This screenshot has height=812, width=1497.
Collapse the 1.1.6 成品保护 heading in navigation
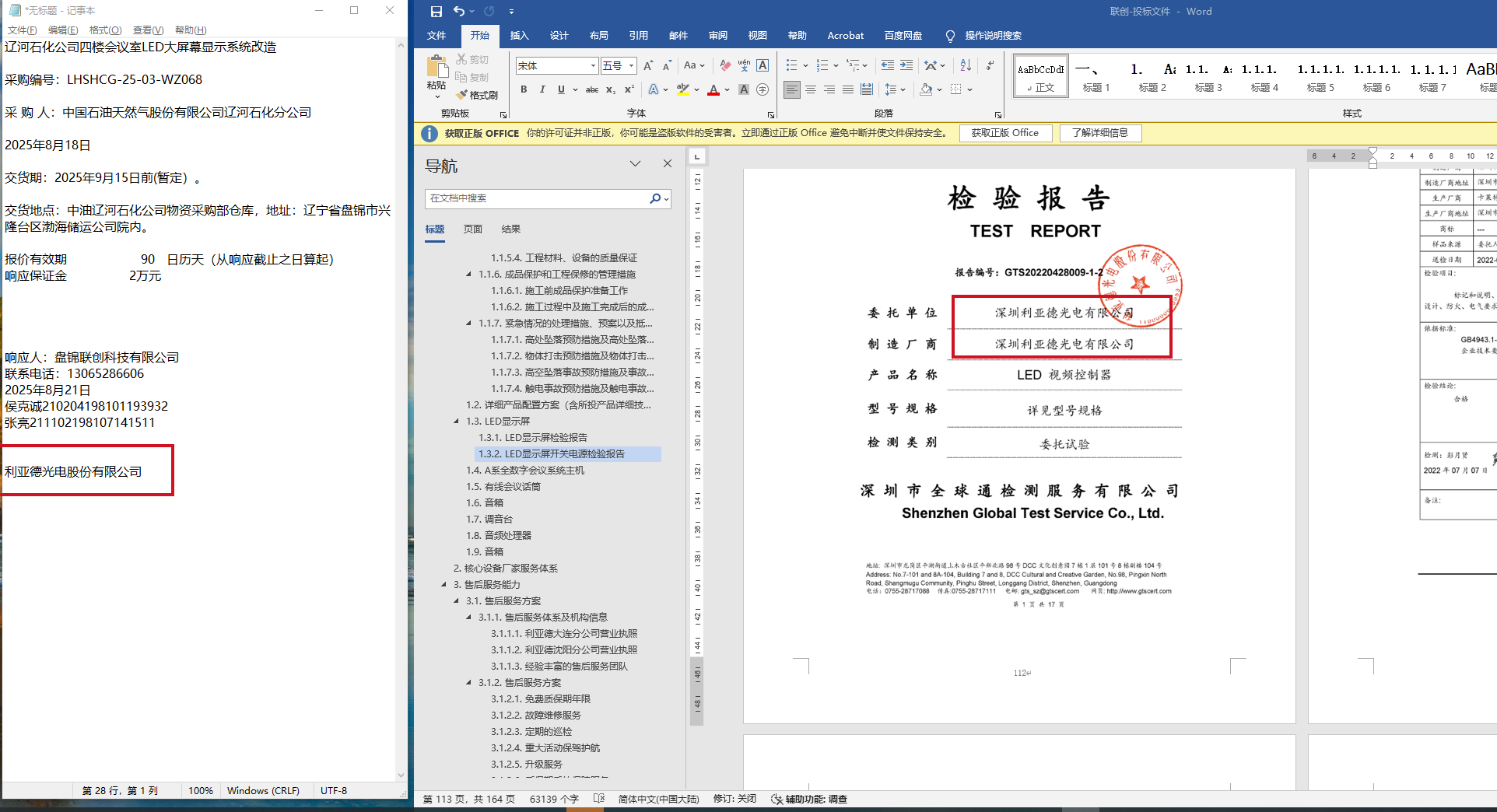coord(468,275)
